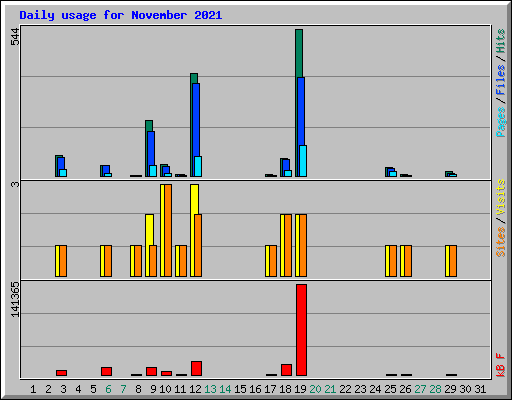
Task: Click the orange Sites bar for day 29
Action: [x=453, y=261]
